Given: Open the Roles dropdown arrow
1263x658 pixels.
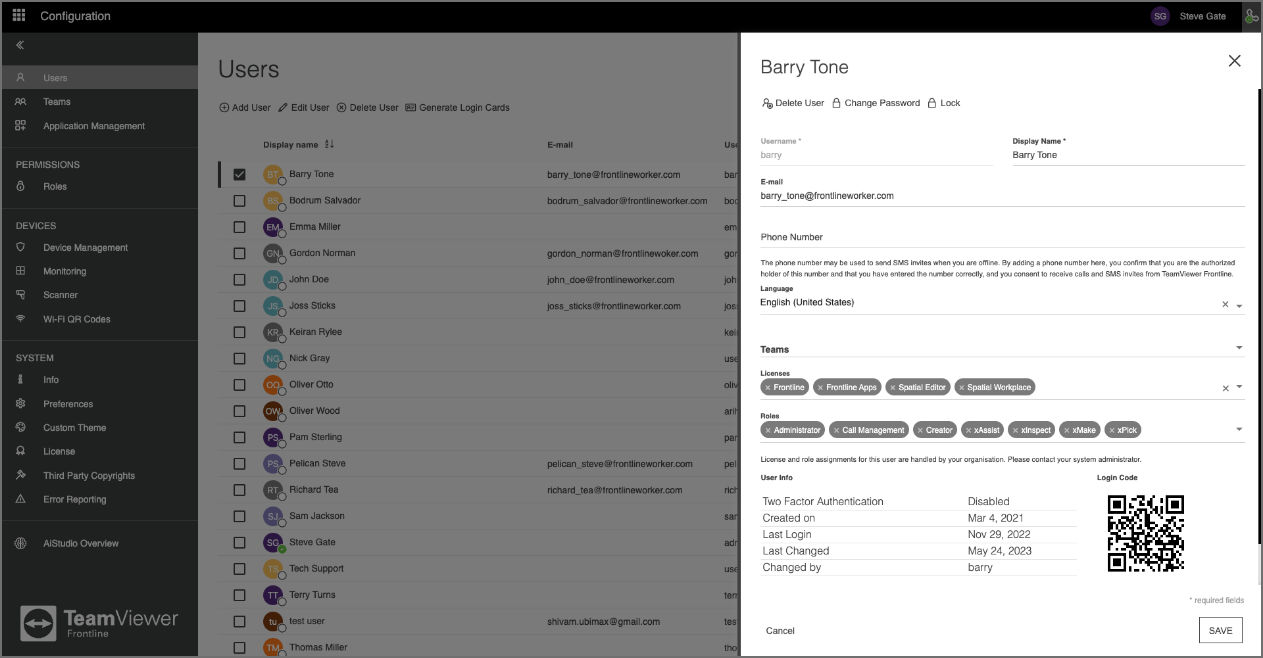Looking at the screenshot, I should [x=1239, y=430].
